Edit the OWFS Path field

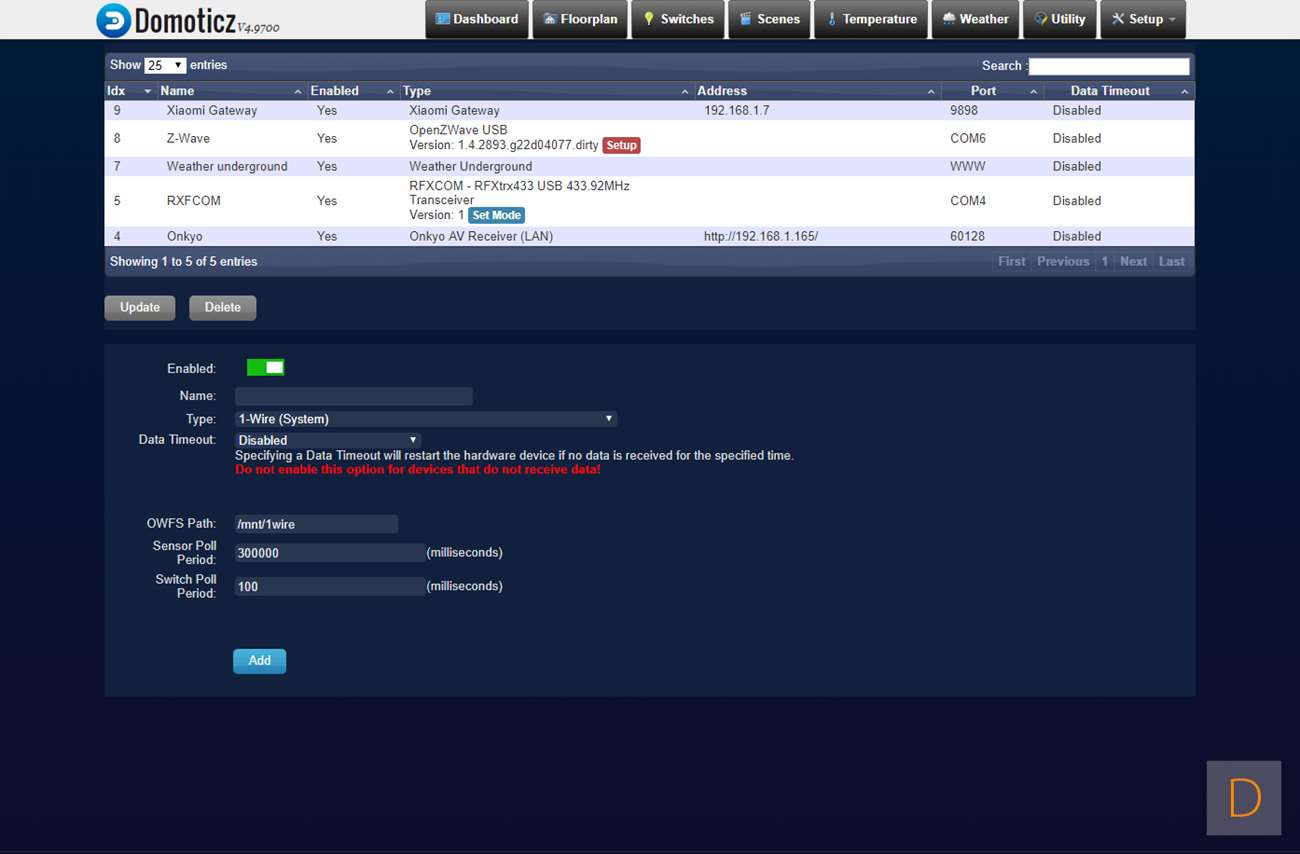tap(316, 524)
